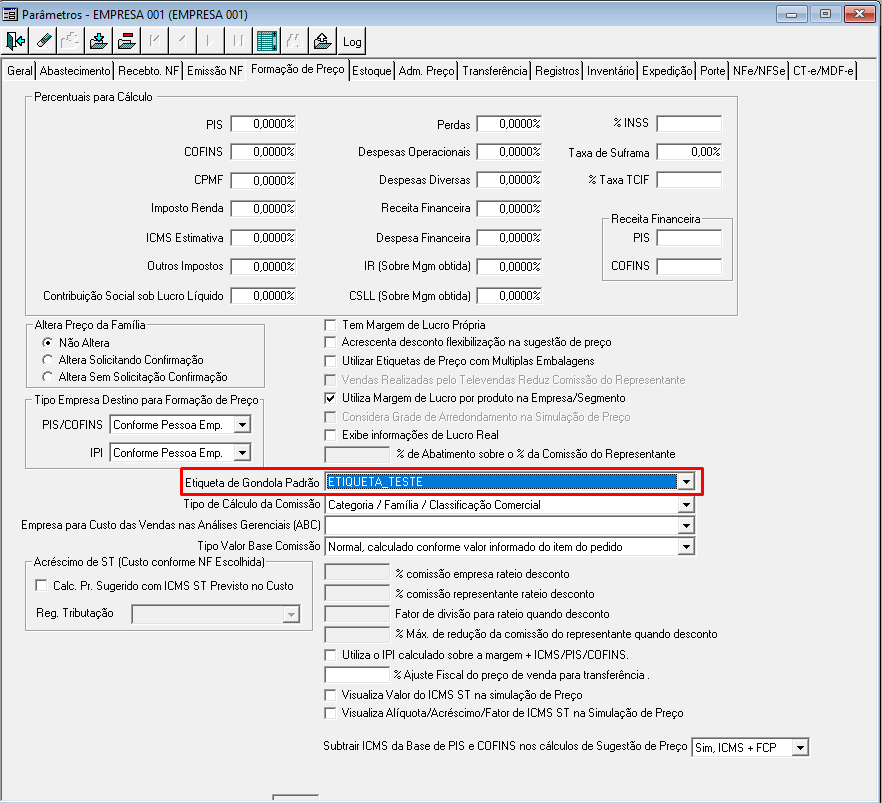Toggle Exibe informações de Lucro Real

tap(330, 435)
